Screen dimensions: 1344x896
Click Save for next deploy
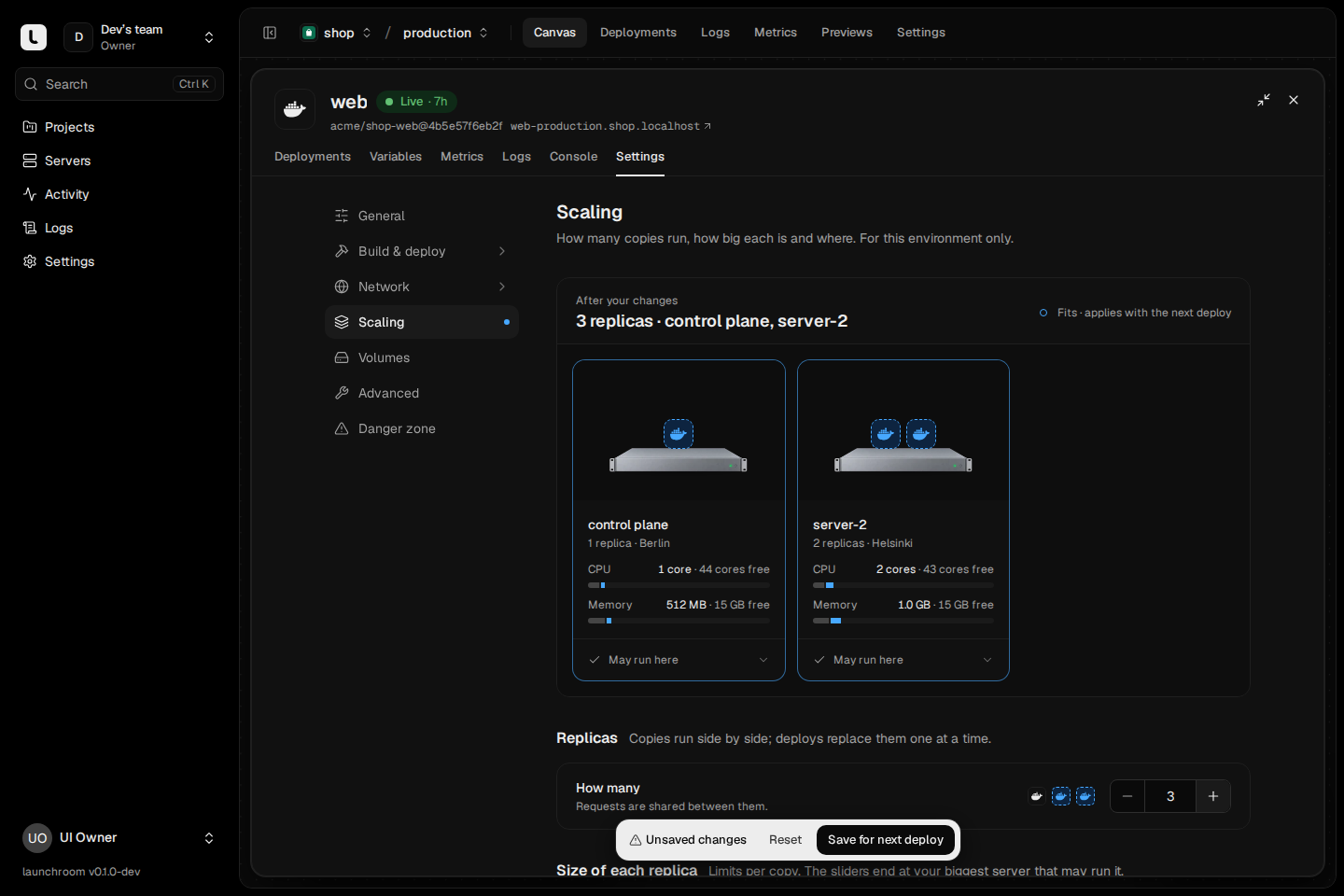(x=886, y=840)
